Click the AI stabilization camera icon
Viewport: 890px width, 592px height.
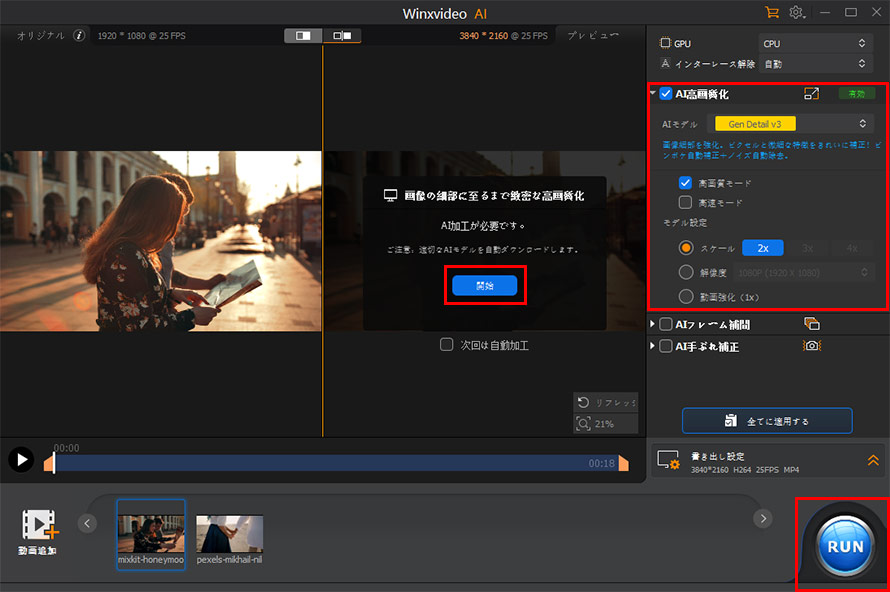click(812, 346)
